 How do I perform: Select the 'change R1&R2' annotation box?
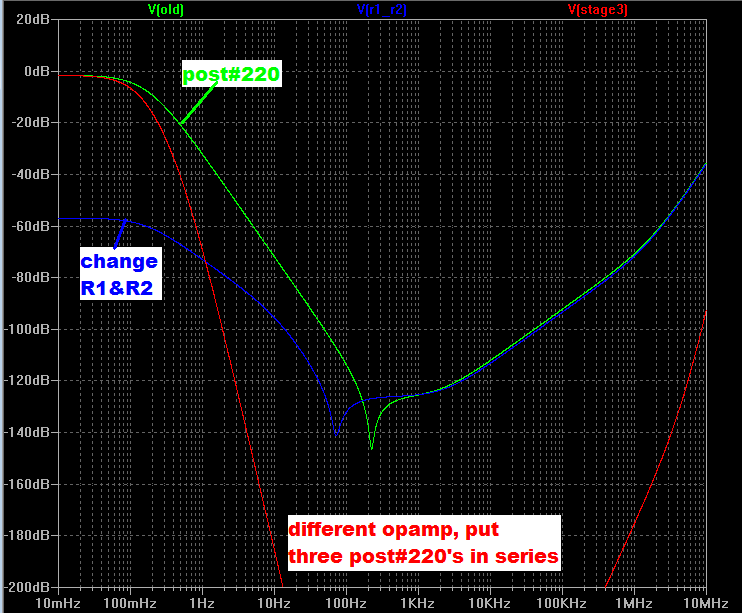tap(121, 274)
